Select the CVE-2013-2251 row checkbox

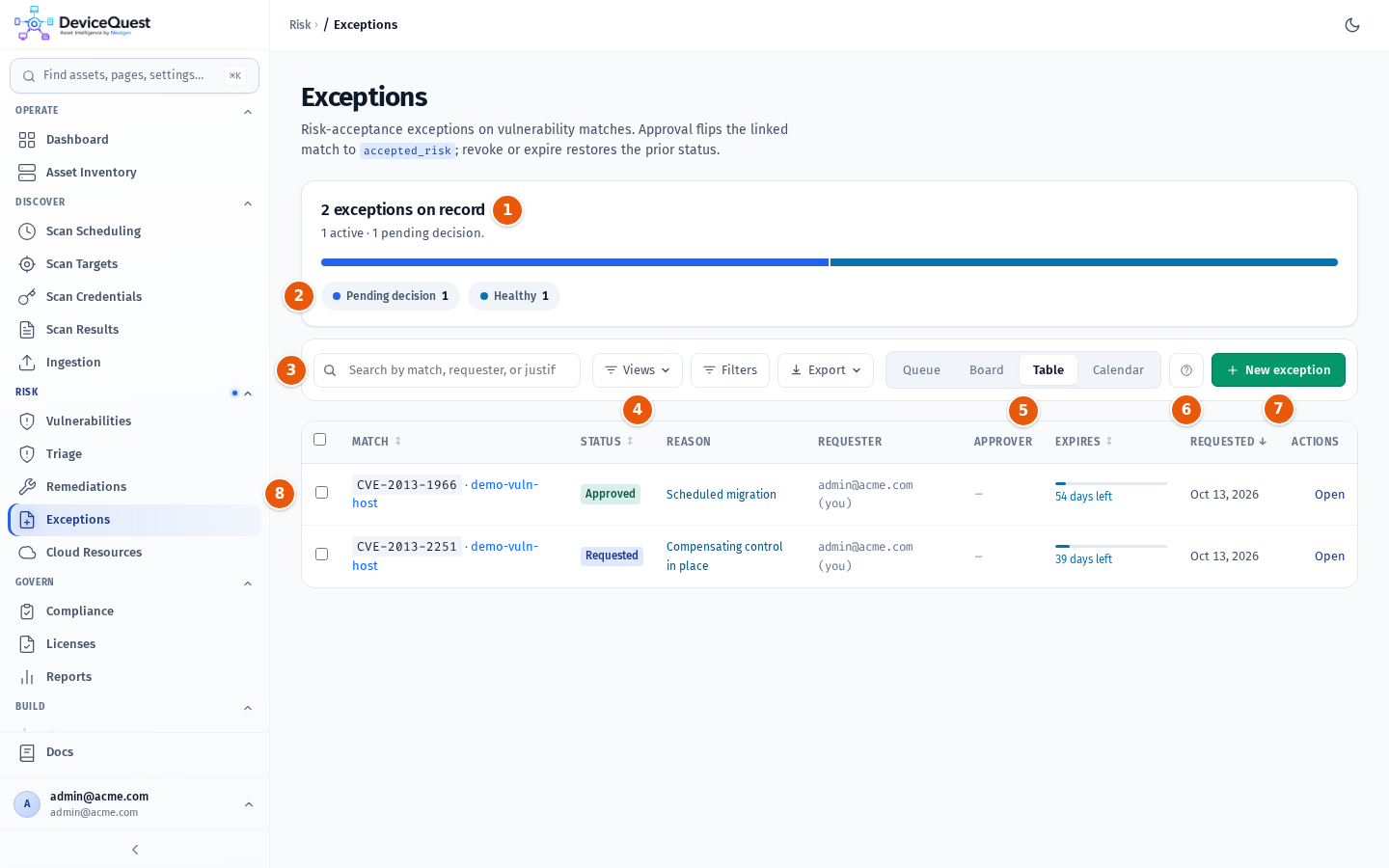point(322,555)
